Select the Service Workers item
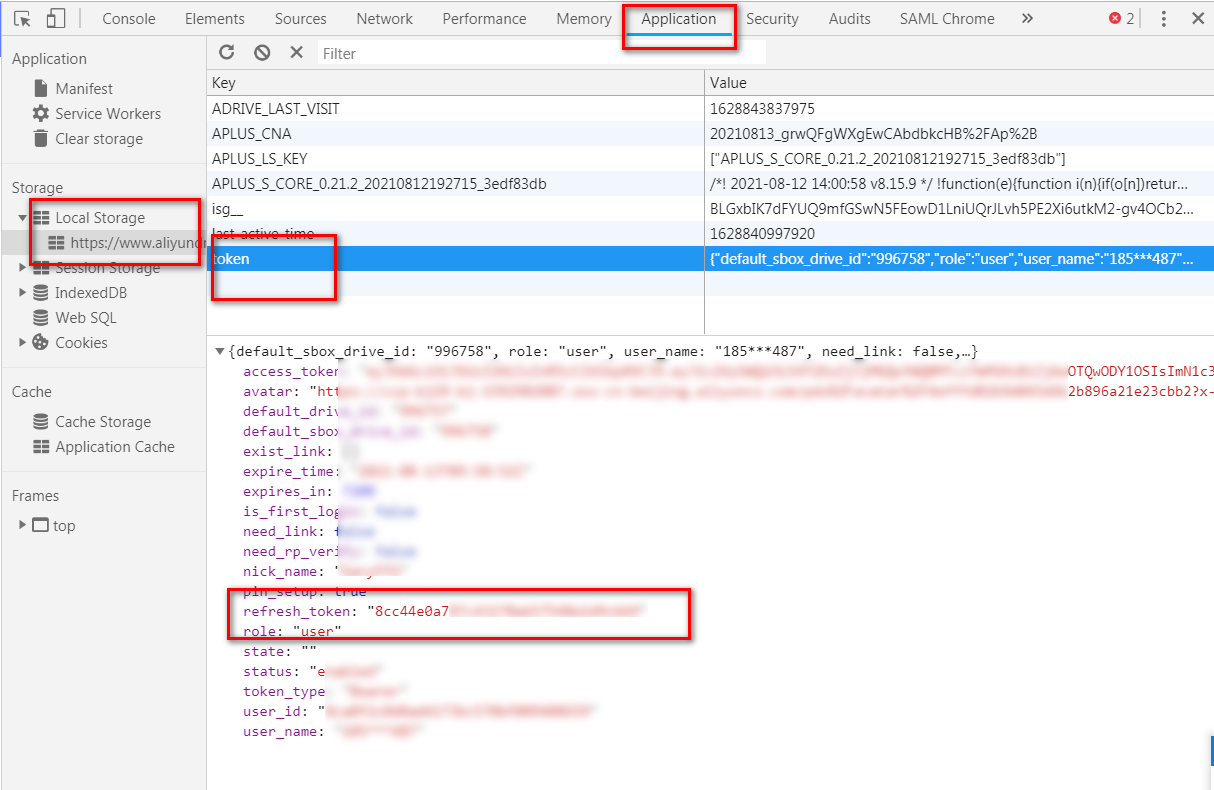 tap(107, 114)
